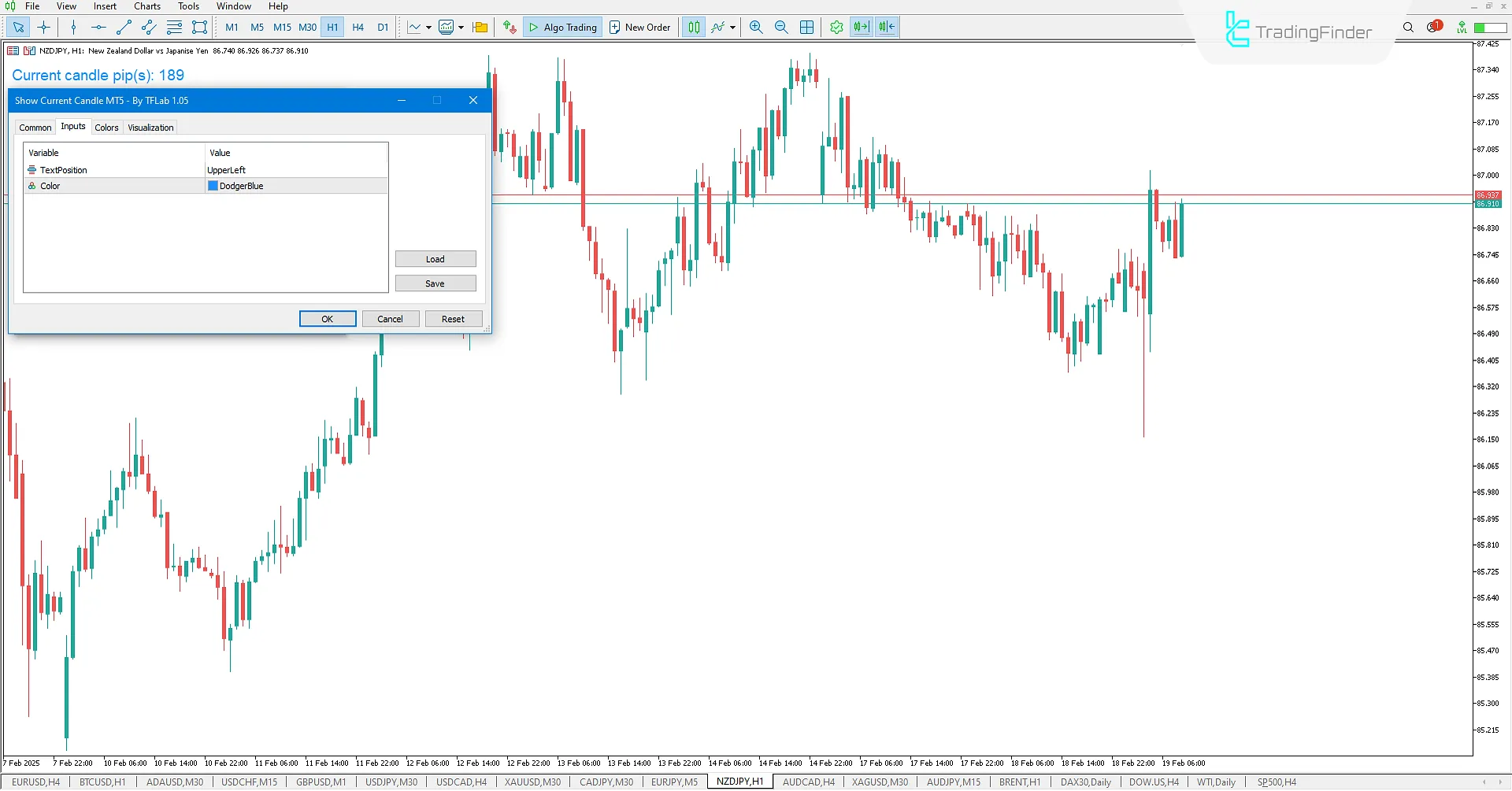Activate the Vertical Line tool
1512x791 pixels.
coord(73,27)
